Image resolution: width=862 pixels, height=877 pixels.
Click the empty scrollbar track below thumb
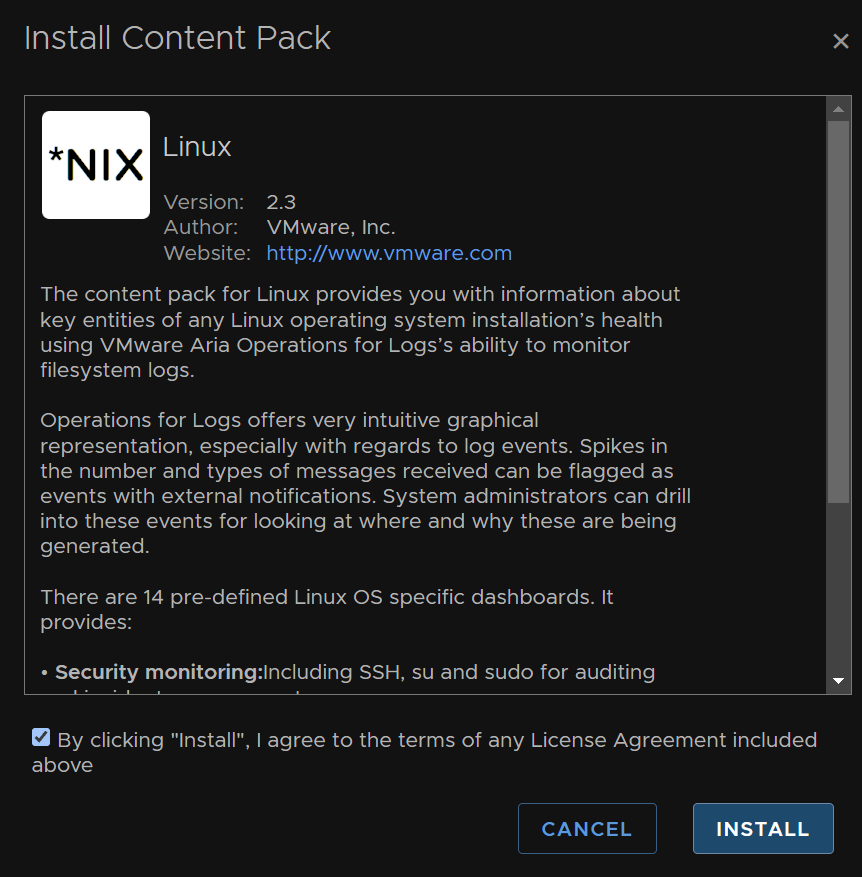(x=838, y=587)
